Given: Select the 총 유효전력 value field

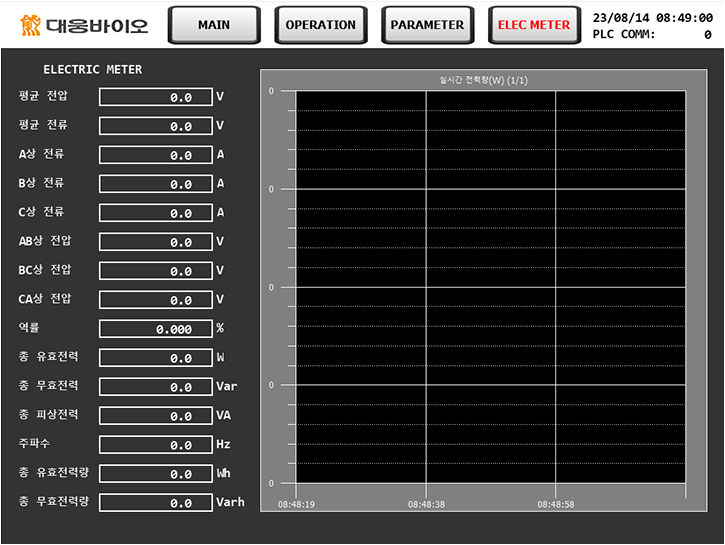Looking at the screenshot, I should coord(156,358).
